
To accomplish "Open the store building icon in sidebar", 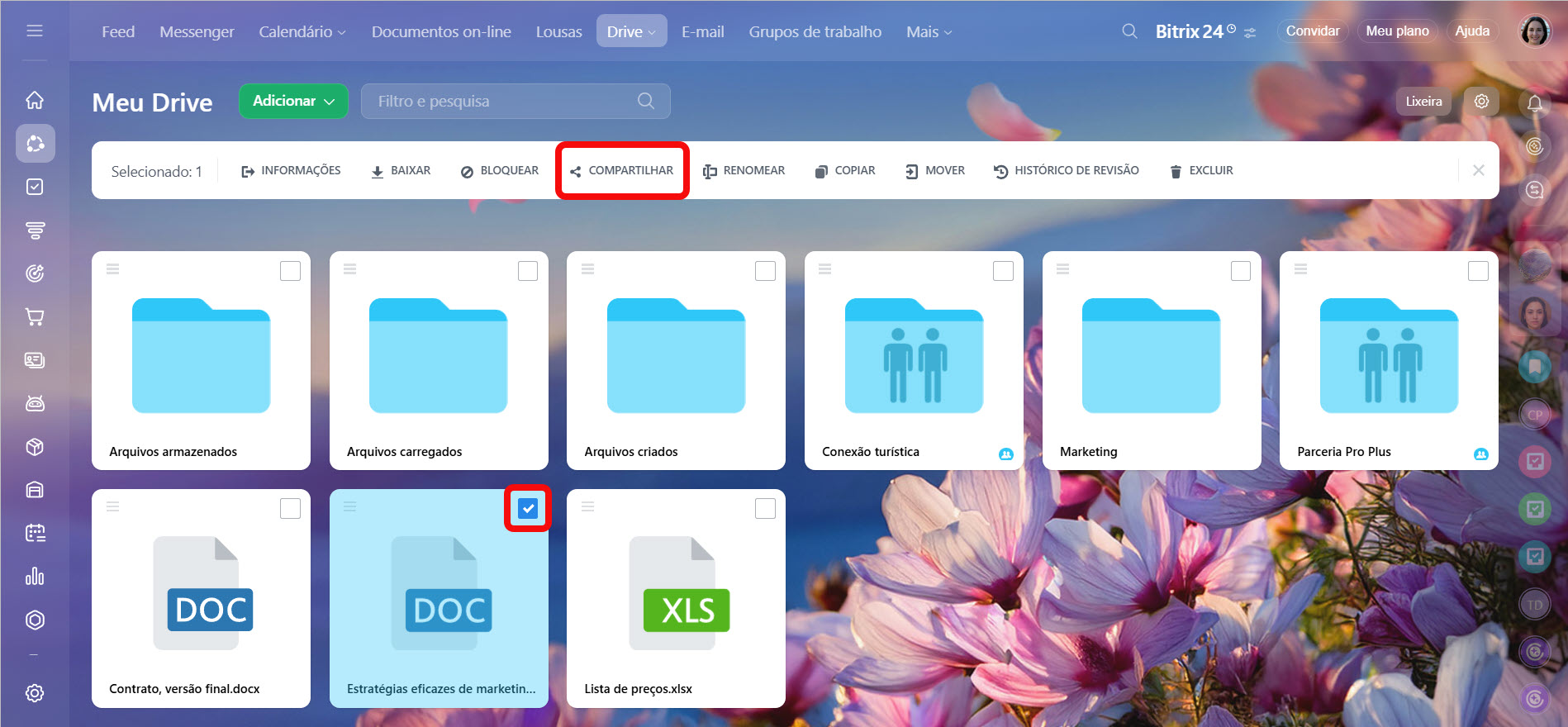I will [x=35, y=490].
